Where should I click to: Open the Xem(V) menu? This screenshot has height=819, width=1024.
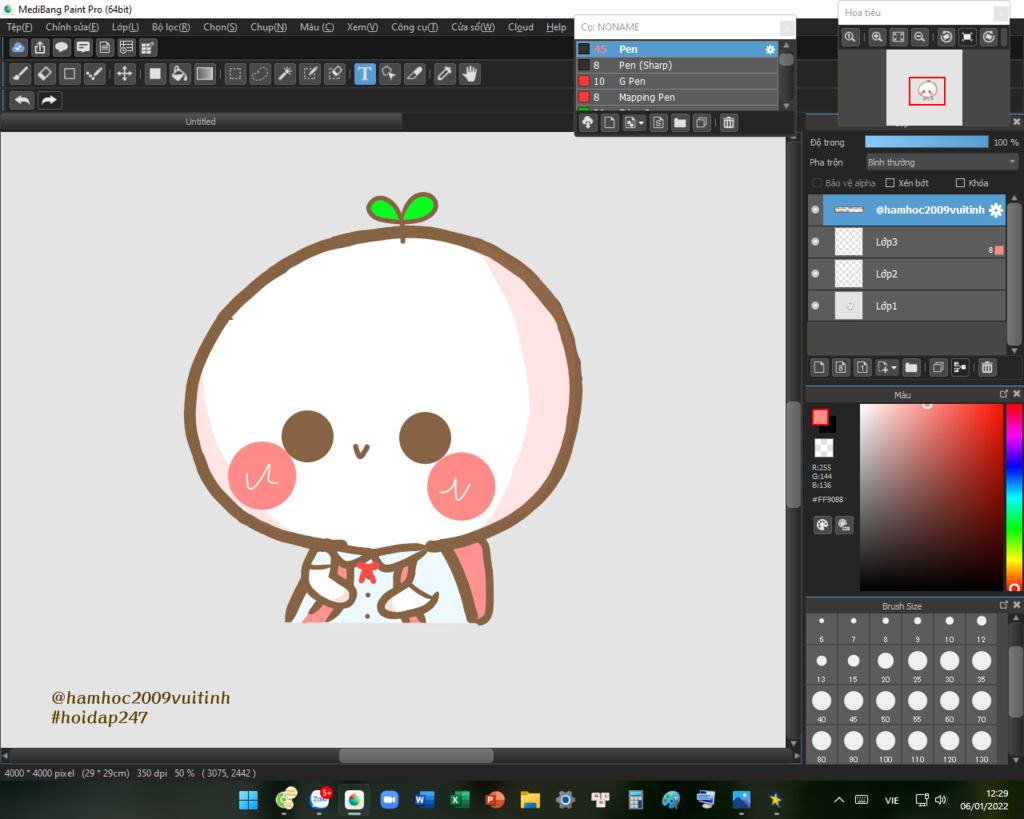(362, 27)
